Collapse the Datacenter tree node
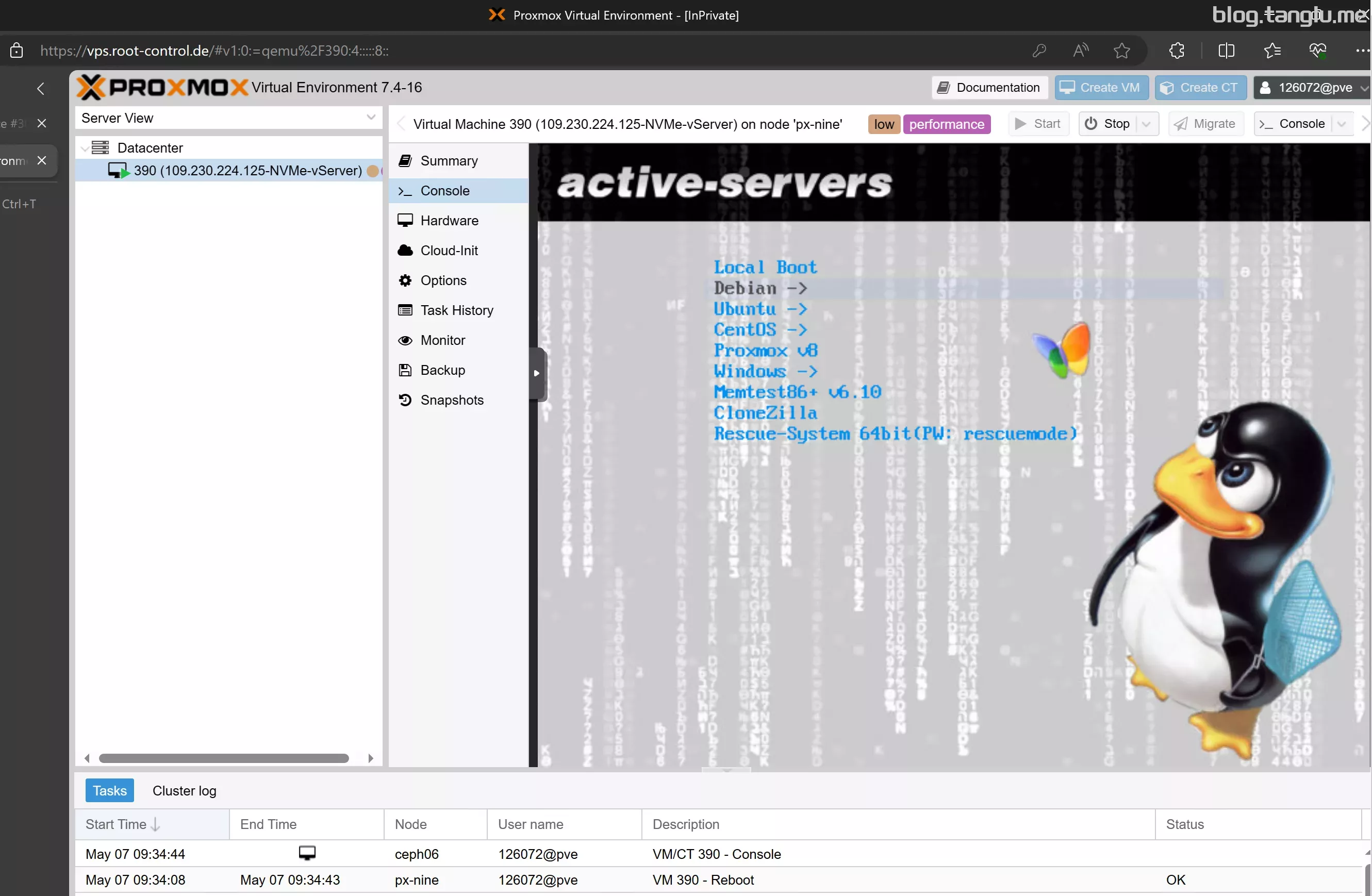This screenshot has height=896, width=1372. click(85, 148)
